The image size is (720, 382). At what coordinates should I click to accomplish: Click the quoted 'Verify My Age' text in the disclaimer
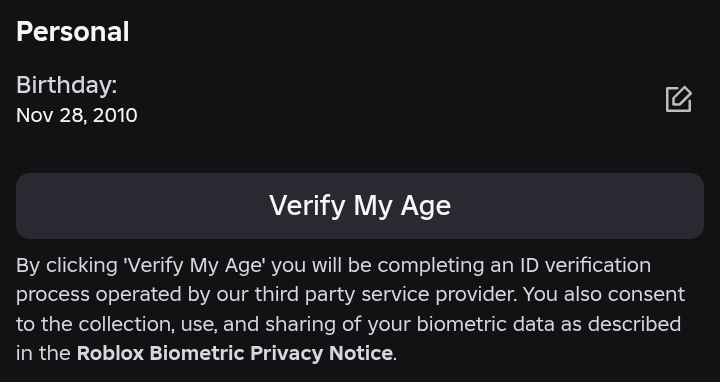[194, 266]
